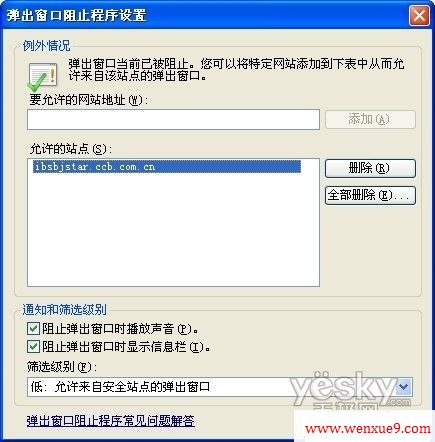
Task: Click the 允许的站点(S) label
Action: click(x=70, y=149)
